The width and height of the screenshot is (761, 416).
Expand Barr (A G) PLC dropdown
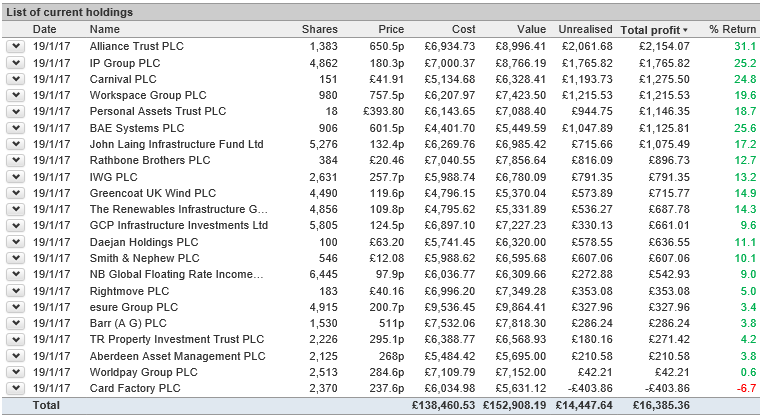pos(16,323)
